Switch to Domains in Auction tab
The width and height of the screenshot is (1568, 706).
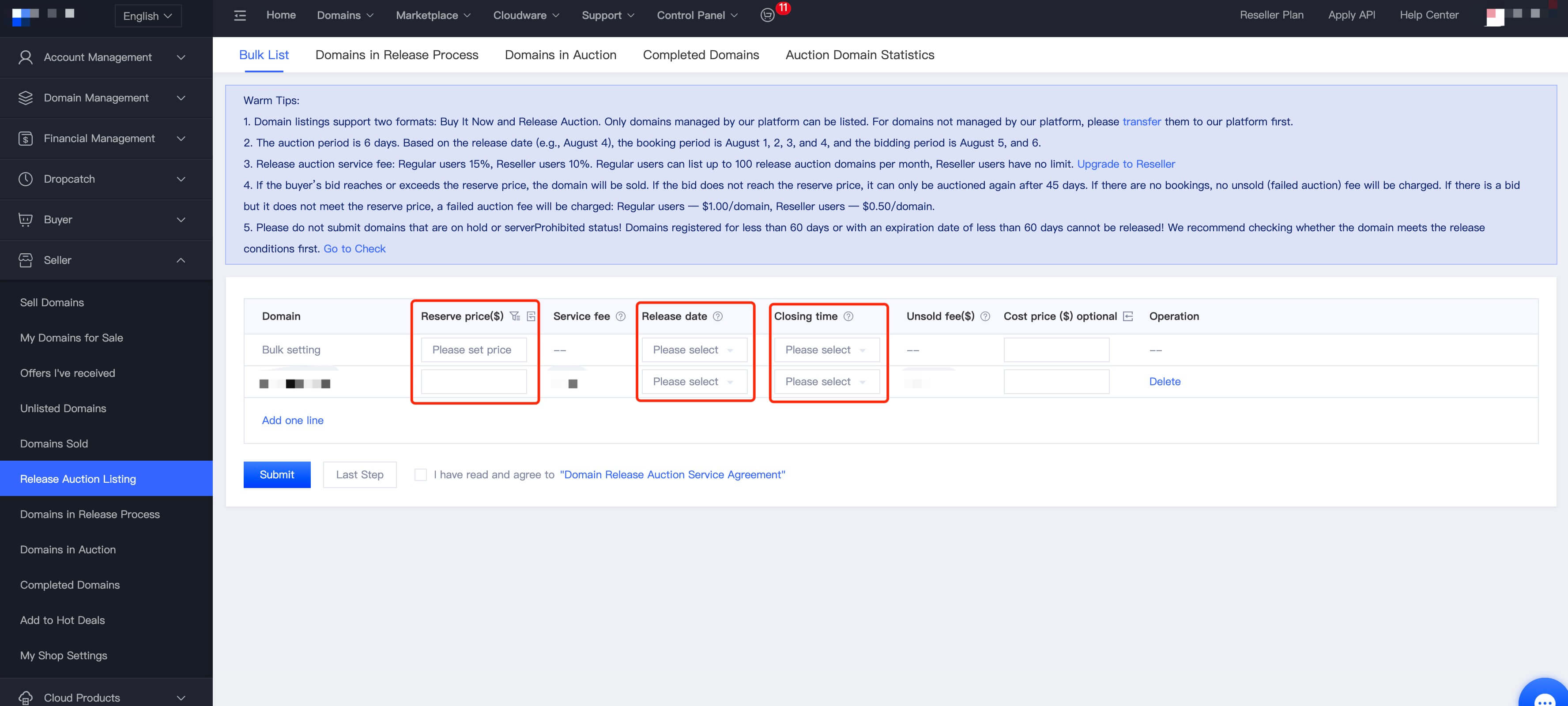pos(560,55)
